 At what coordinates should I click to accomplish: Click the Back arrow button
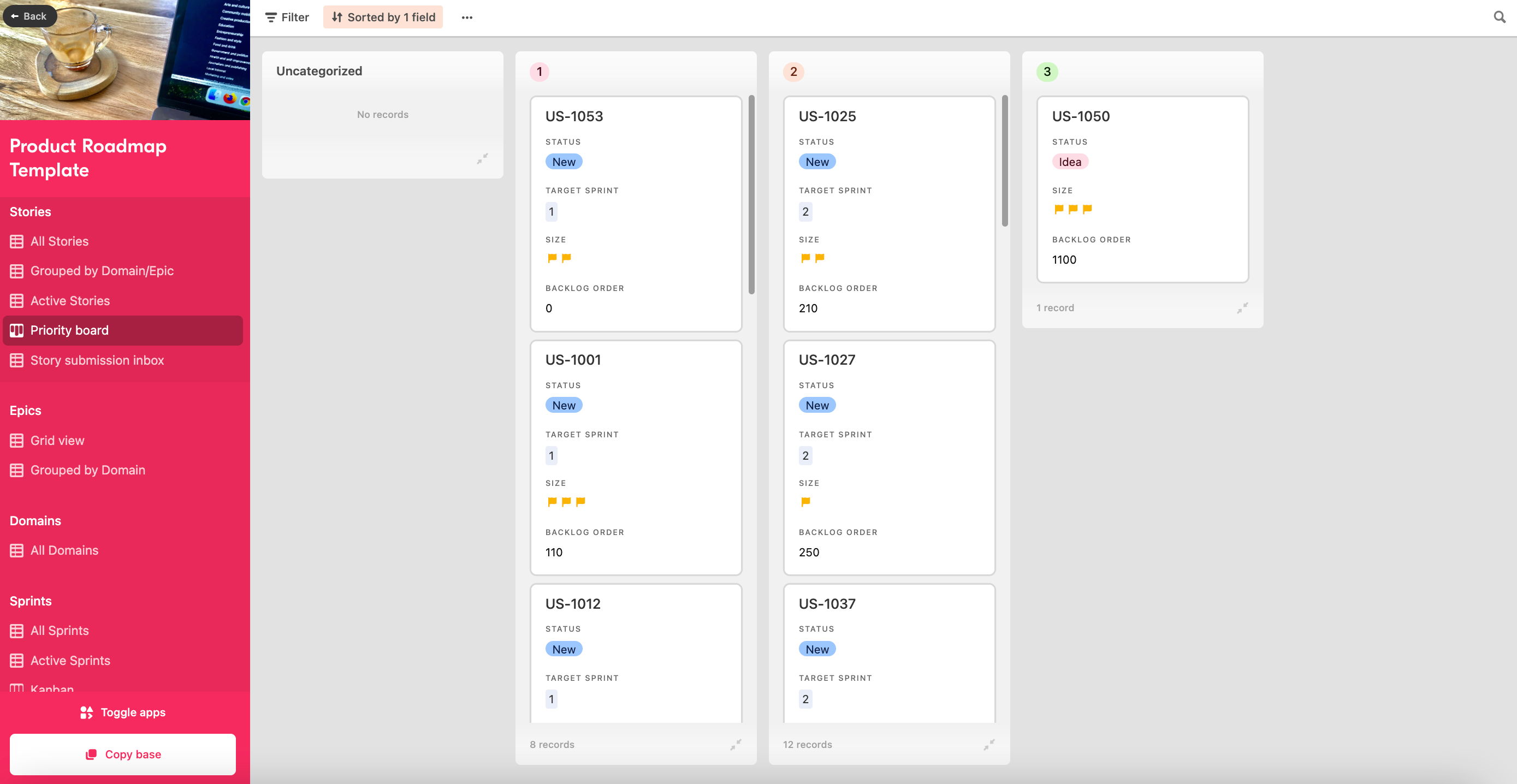point(29,16)
